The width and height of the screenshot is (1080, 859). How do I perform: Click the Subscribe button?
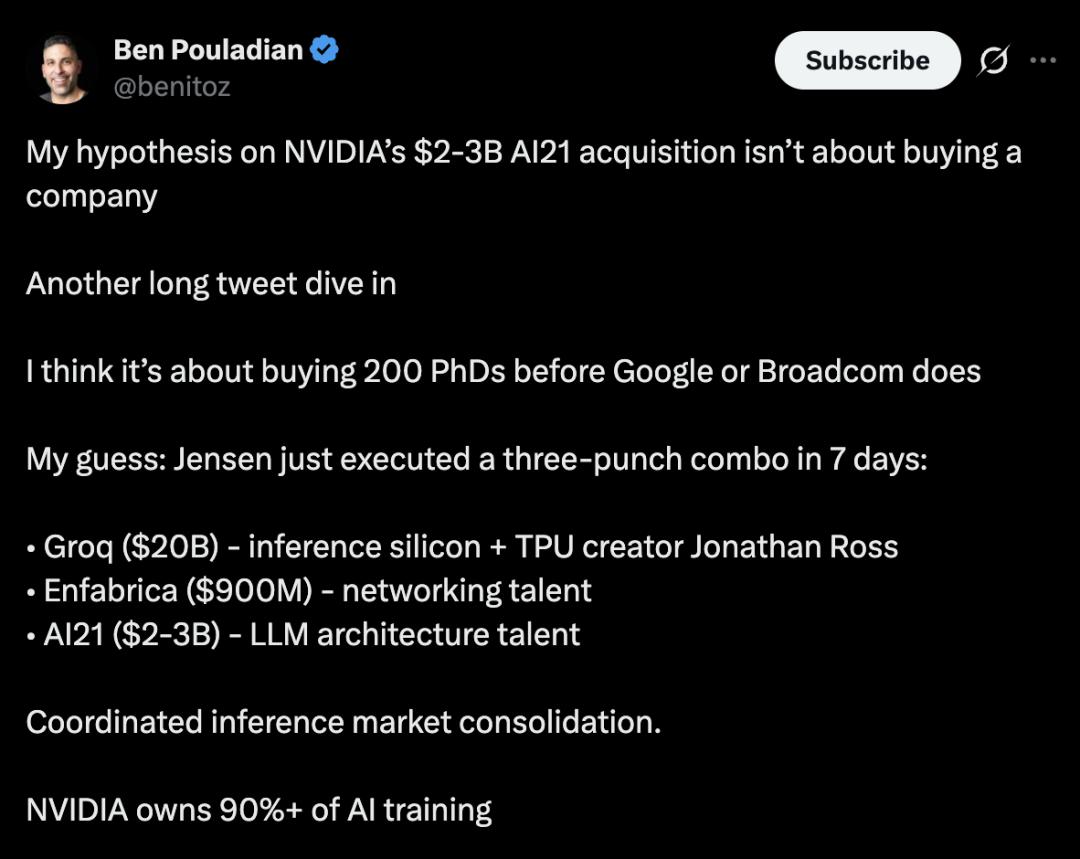click(x=867, y=60)
